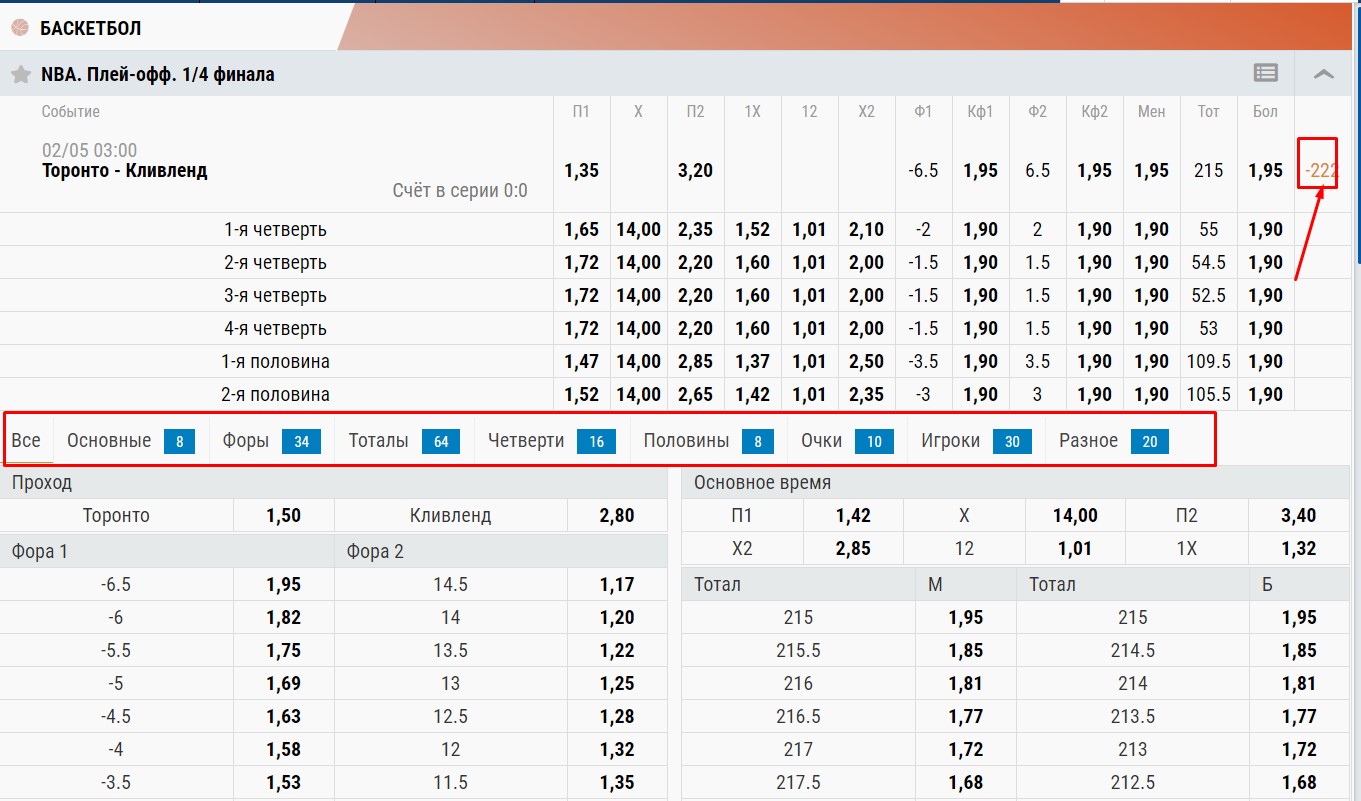Pick Тотал 214.5 over odds 1,85
1361x801 pixels.
click(x=1298, y=650)
